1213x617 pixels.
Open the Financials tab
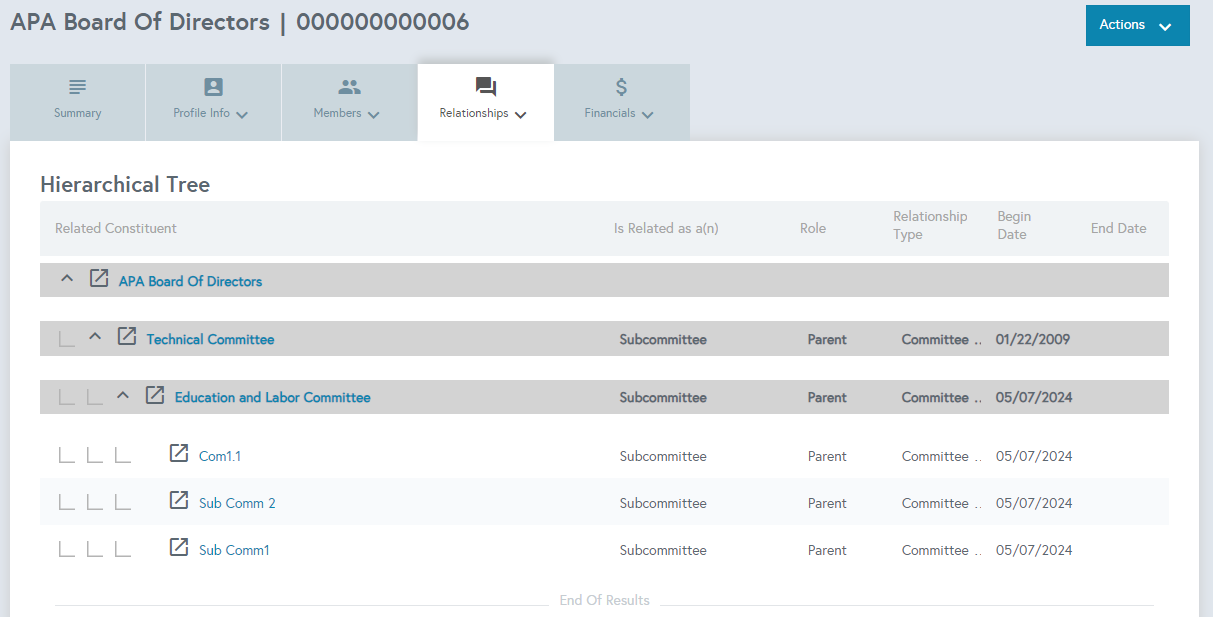pos(621,102)
